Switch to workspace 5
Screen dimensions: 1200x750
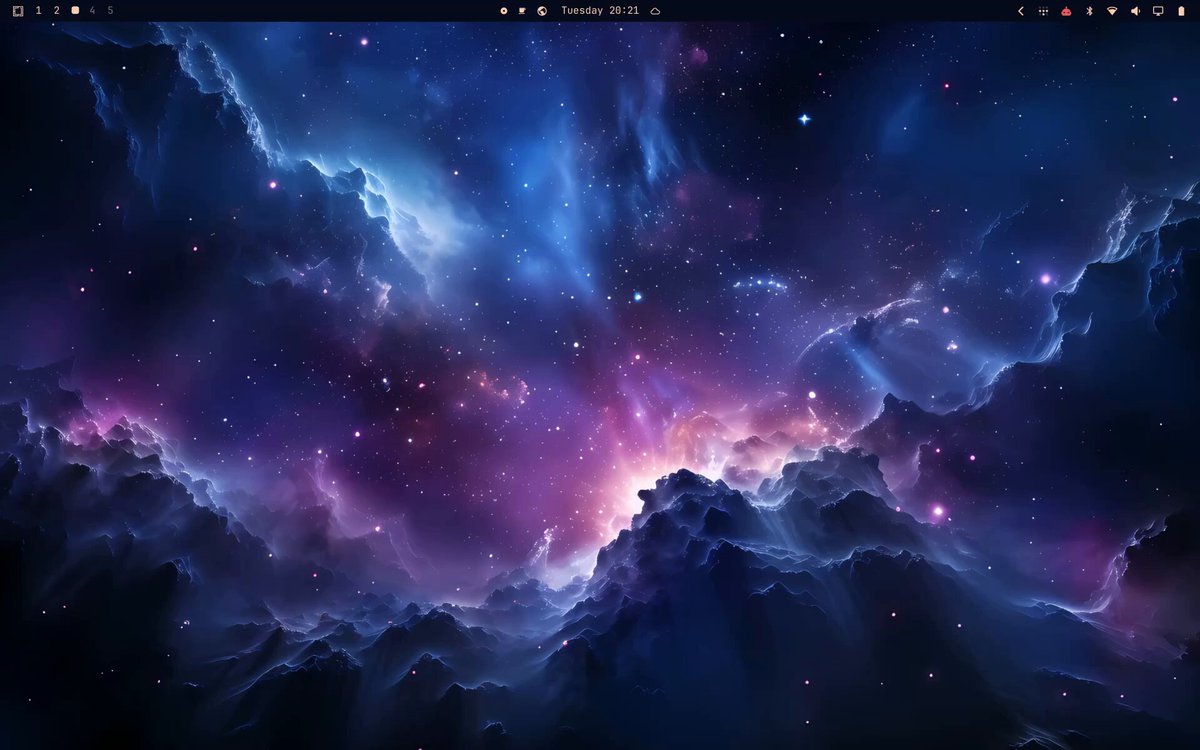click(x=110, y=11)
